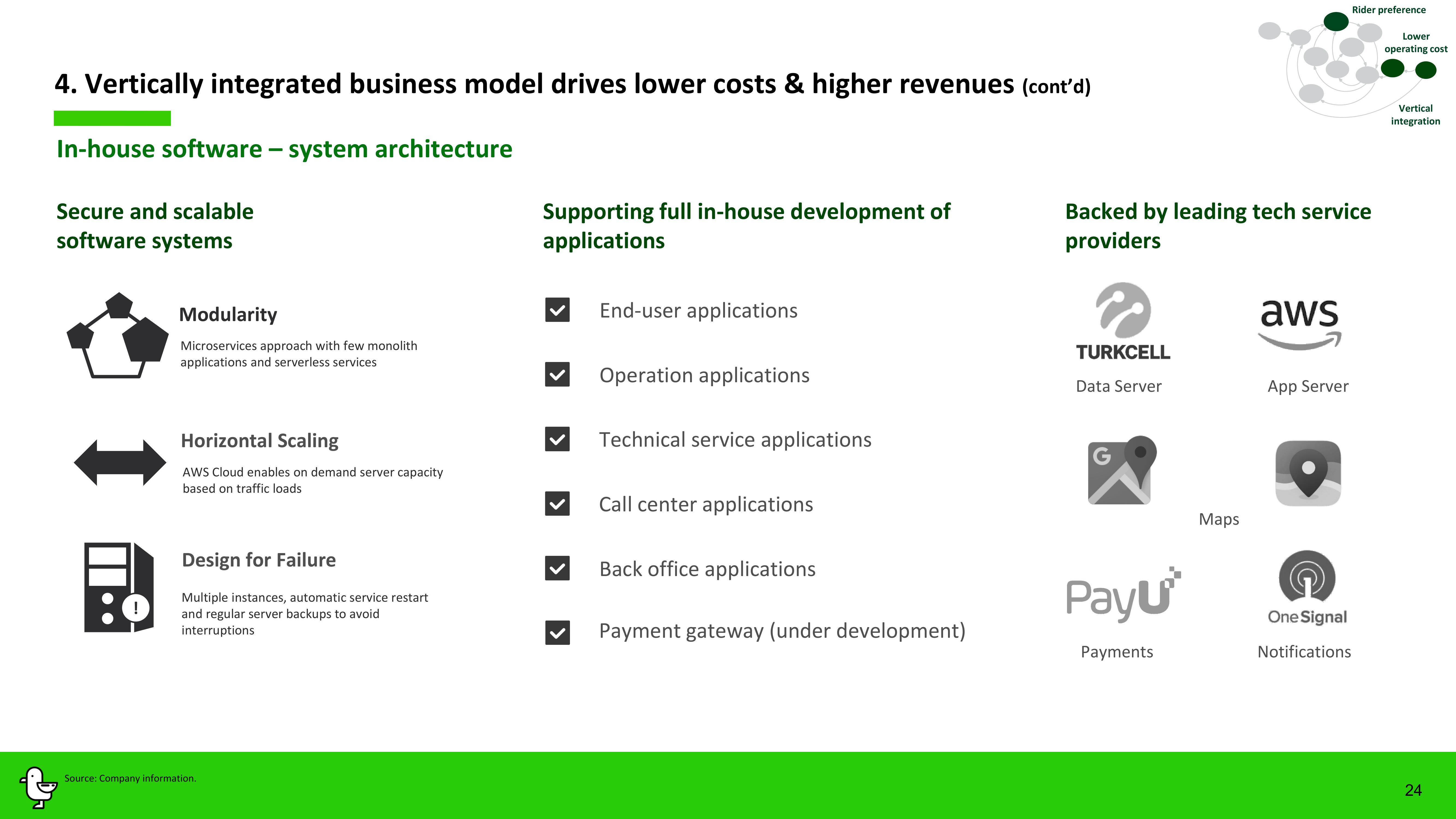Viewport: 1456px width, 819px height.
Task: Click the page number 24
Action: coord(1413,790)
